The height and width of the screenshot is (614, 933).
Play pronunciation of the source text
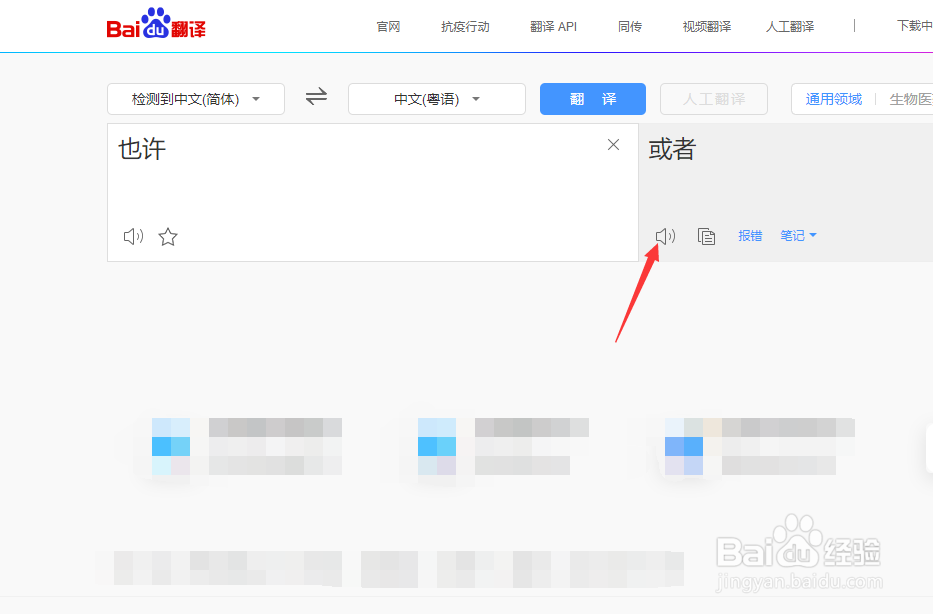pyautogui.click(x=133, y=236)
